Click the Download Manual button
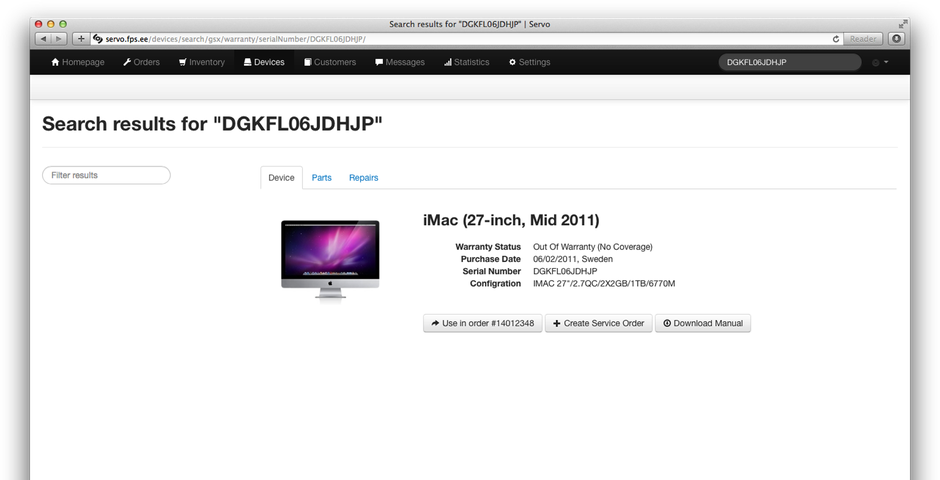Screen dimensions: 940x480 point(703,323)
